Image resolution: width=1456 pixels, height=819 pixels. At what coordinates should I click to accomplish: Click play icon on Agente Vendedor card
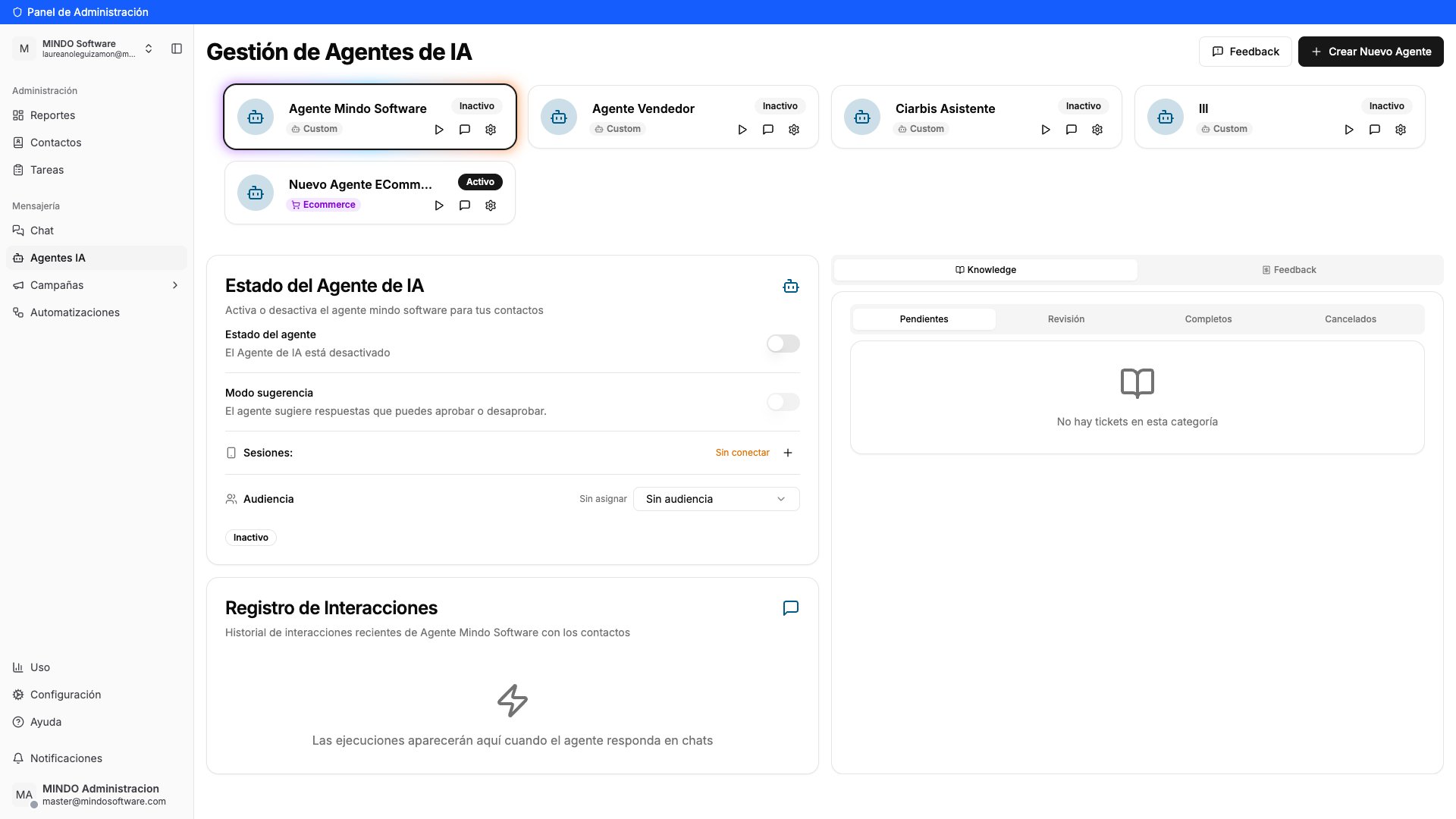(742, 130)
